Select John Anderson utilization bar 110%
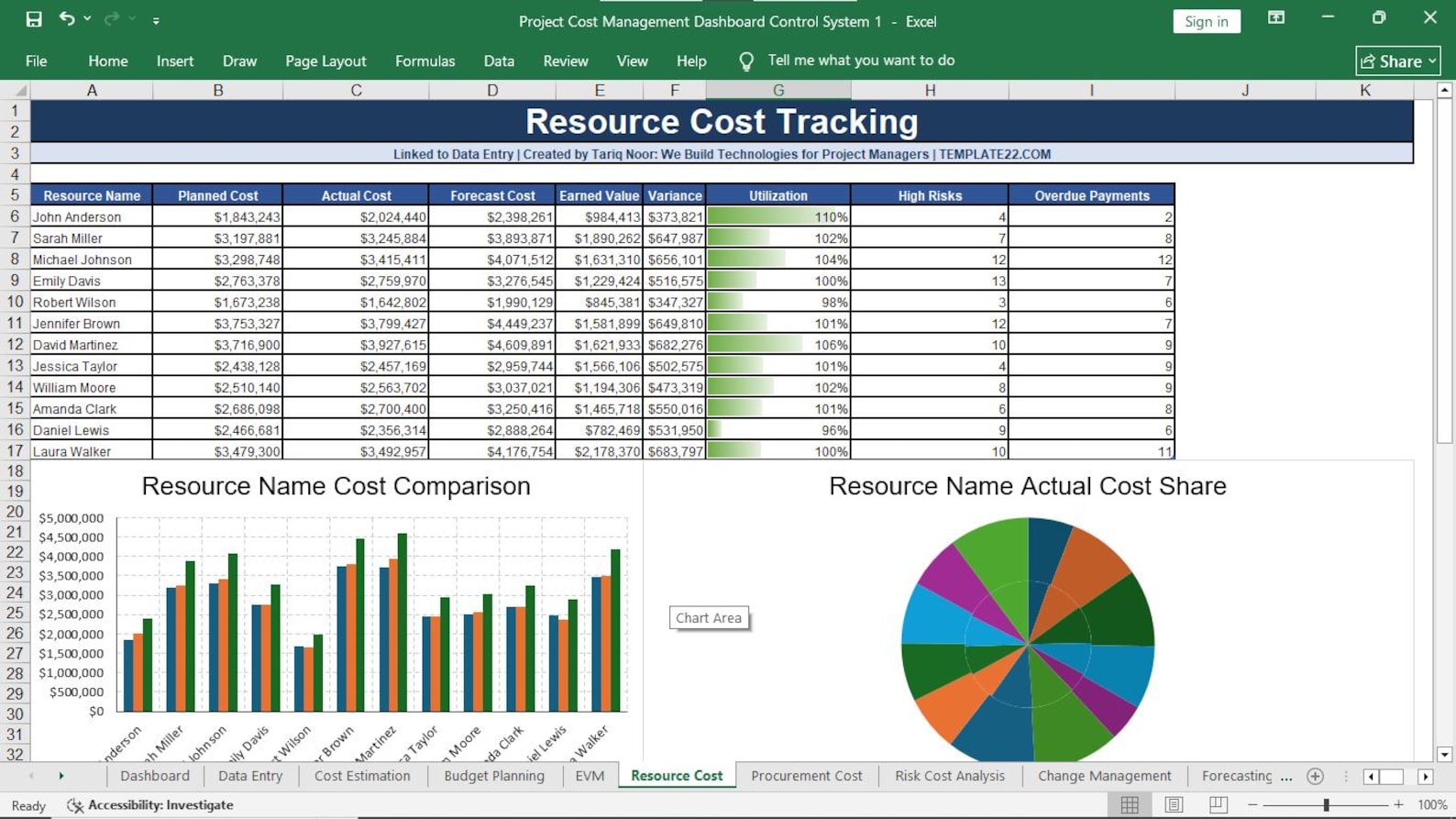This screenshot has width=1456, height=819. (778, 217)
